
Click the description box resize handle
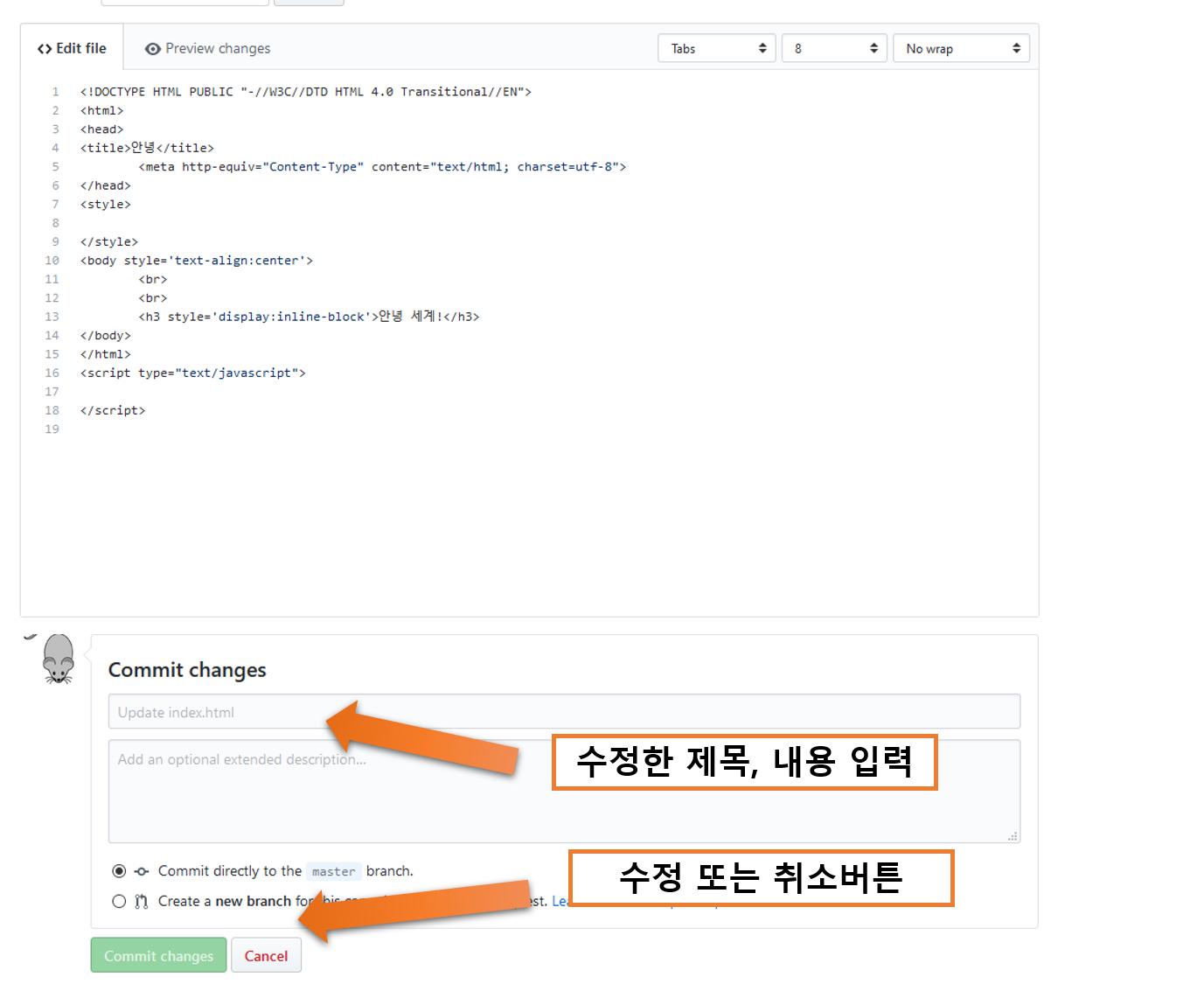[1013, 836]
